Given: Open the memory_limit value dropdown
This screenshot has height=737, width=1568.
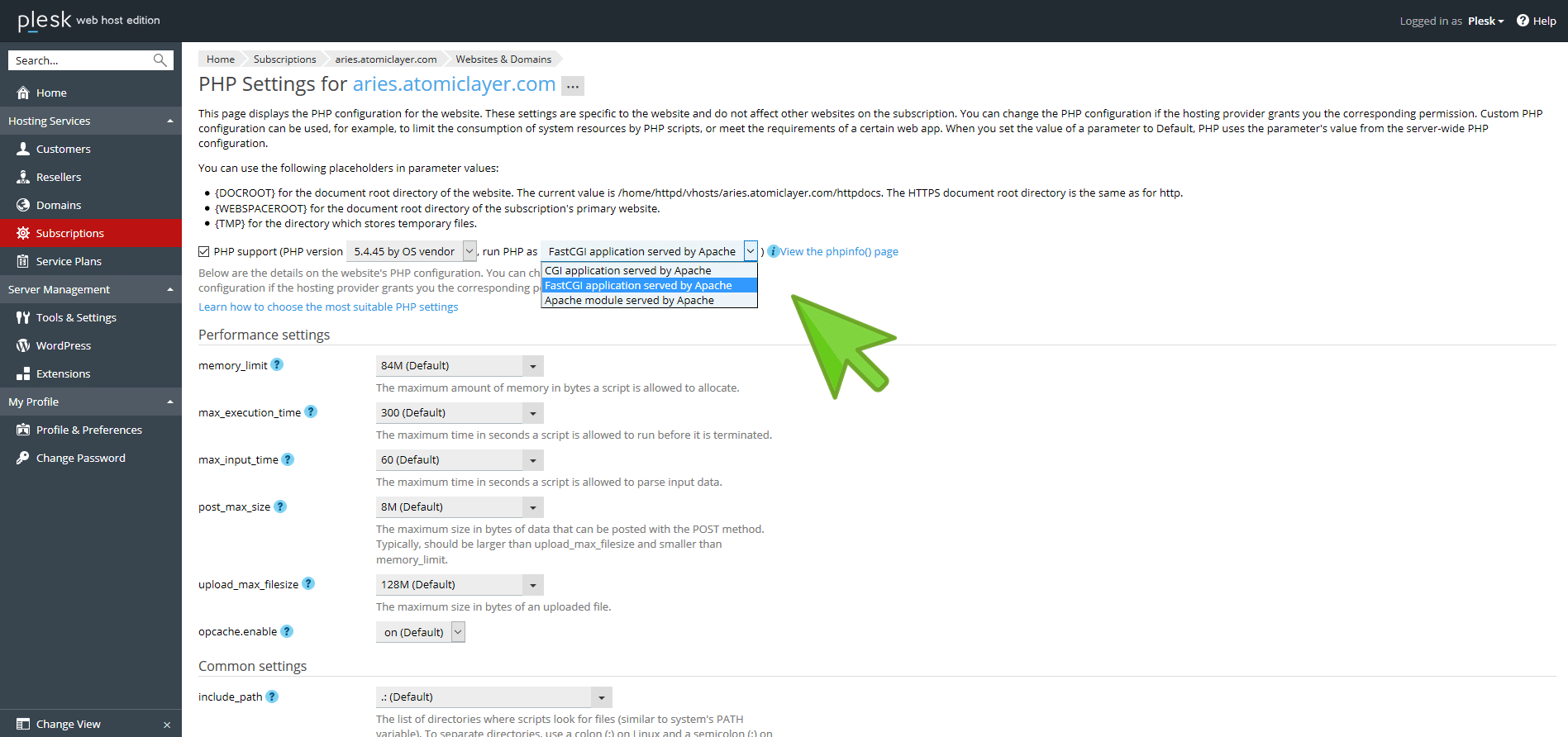Looking at the screenshot, I should pyautogui.click(x=533, y=366).
